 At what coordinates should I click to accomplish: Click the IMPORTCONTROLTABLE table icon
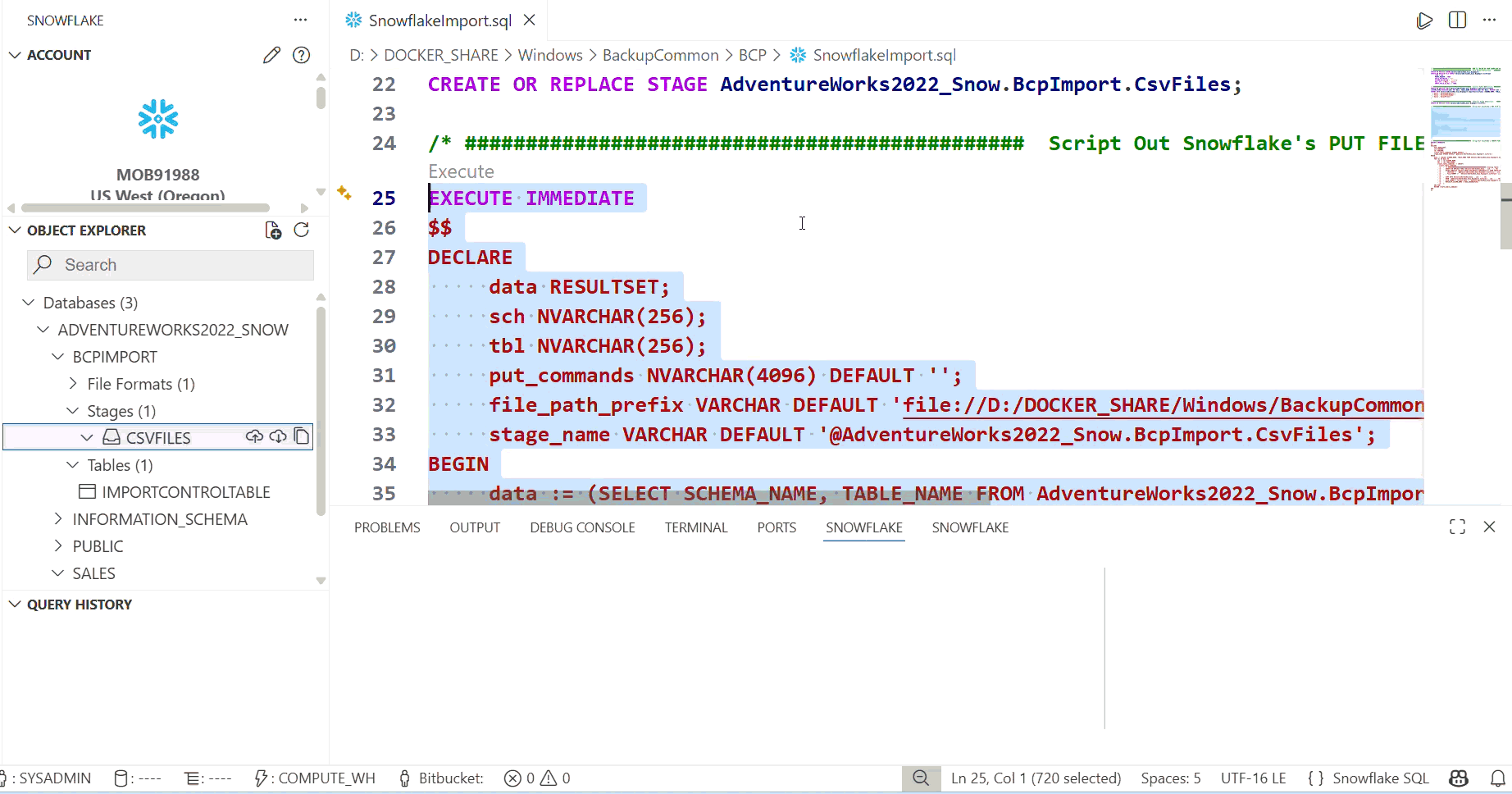tap(87, 491)
